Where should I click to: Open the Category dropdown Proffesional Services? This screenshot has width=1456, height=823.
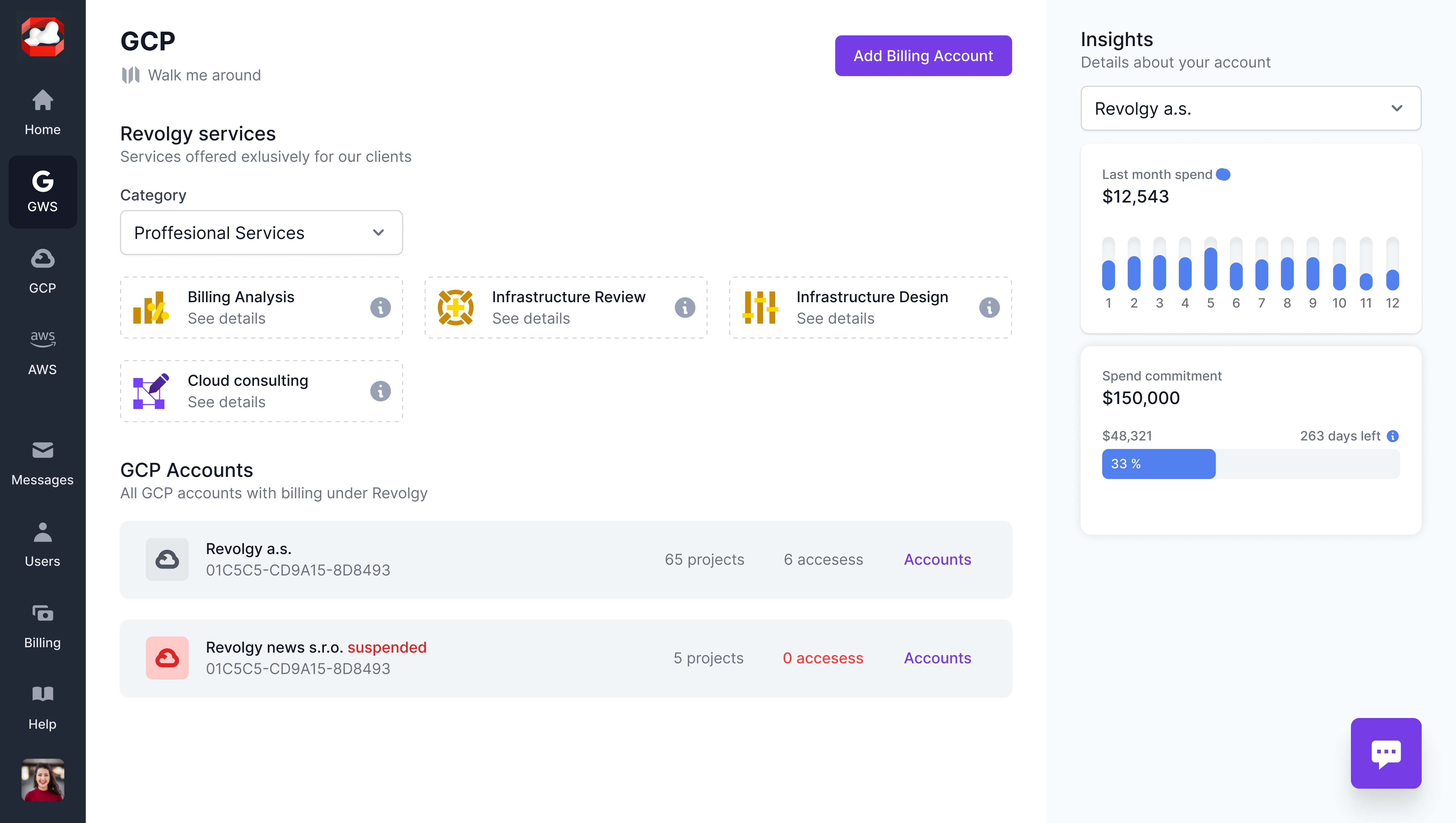pos(261,233)
